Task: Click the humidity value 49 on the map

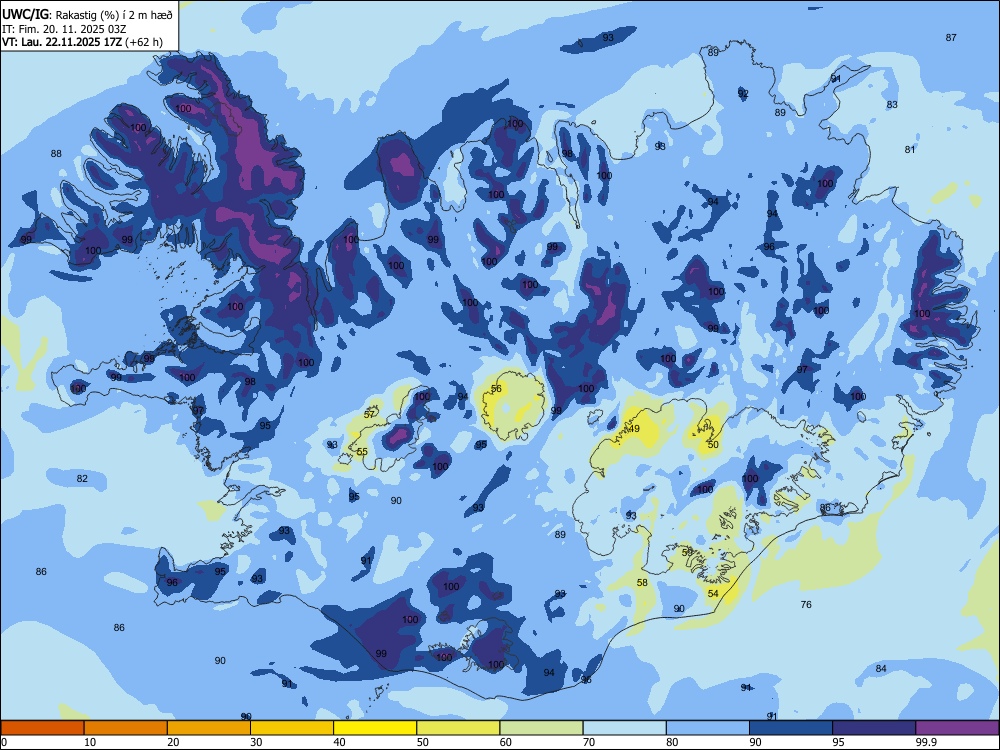Action: pyautogui.click(x=634, y=429)
